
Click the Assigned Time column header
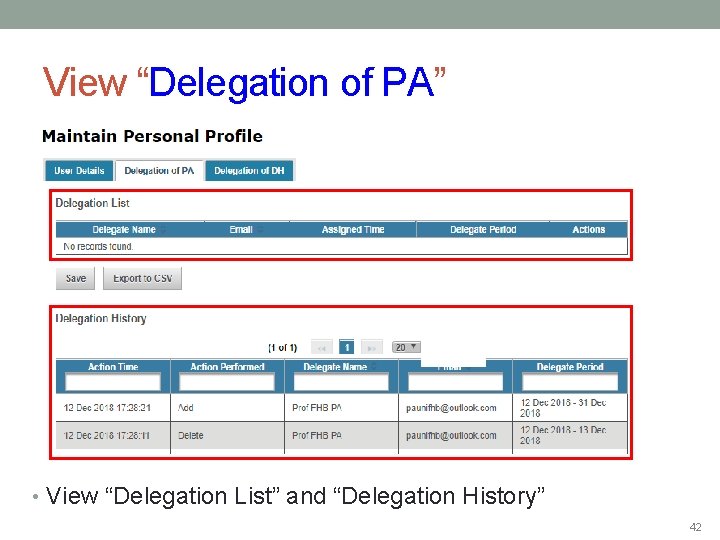coord(353,229)
